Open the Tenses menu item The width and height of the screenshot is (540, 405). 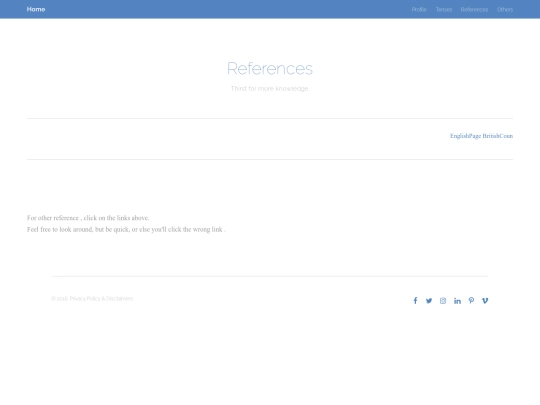click(x=444, y=10)
